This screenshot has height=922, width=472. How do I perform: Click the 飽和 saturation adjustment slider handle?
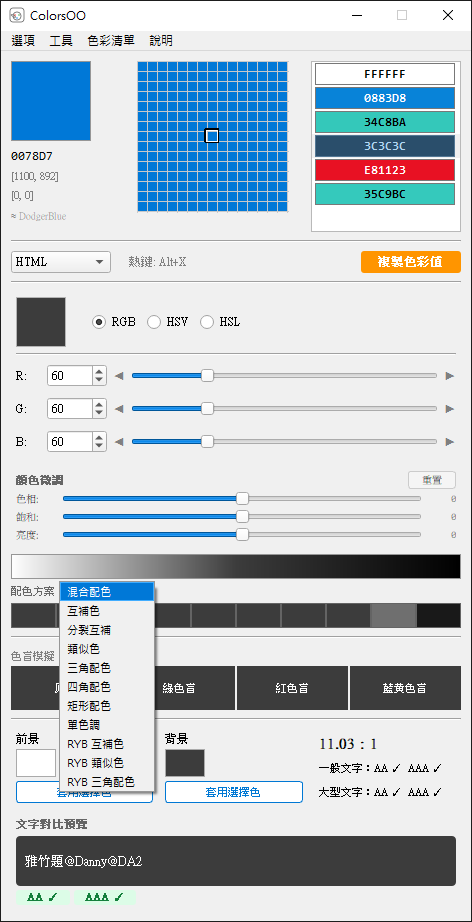[x=242, y=517]
